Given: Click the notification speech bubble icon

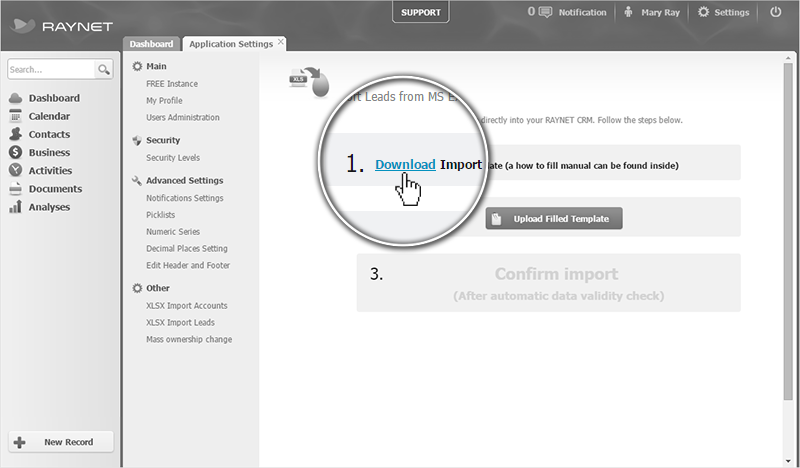Looking at the screenshot, I should click(545, 12).
